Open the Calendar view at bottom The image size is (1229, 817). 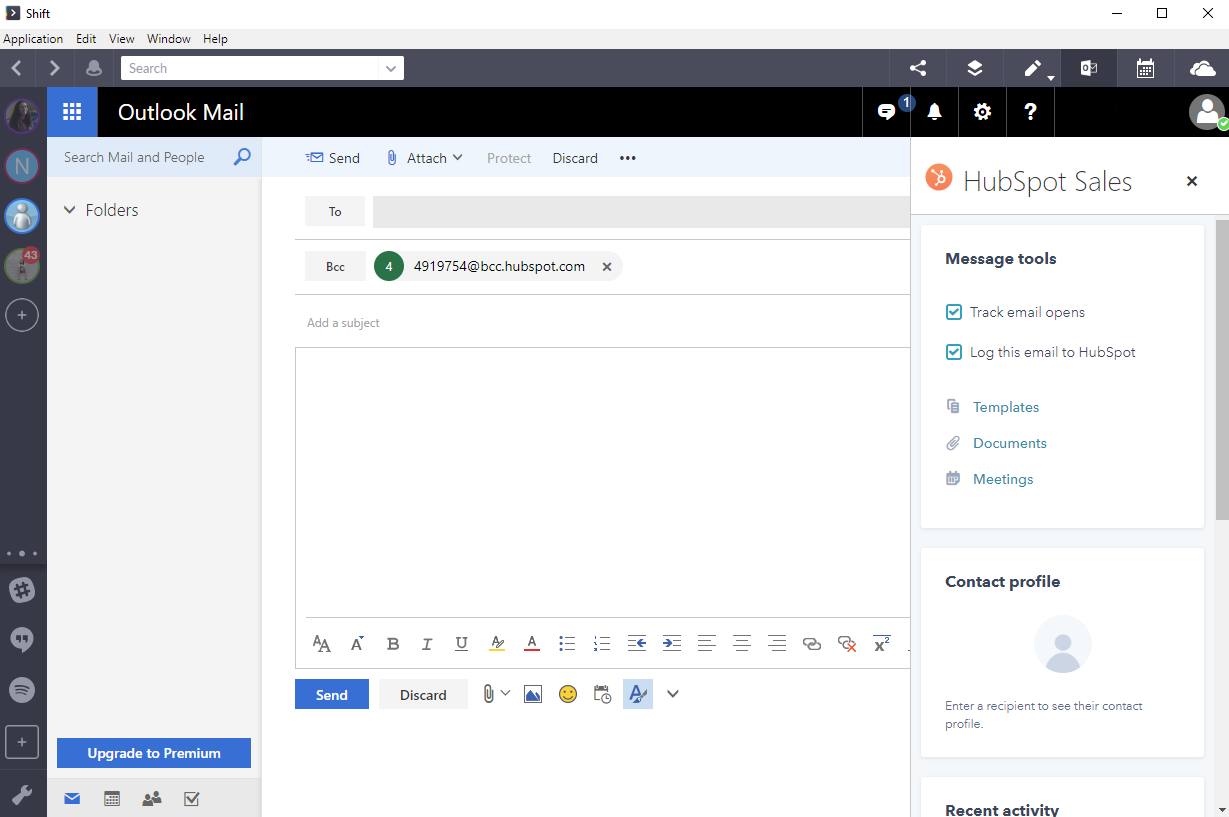[x=112, y=799]
